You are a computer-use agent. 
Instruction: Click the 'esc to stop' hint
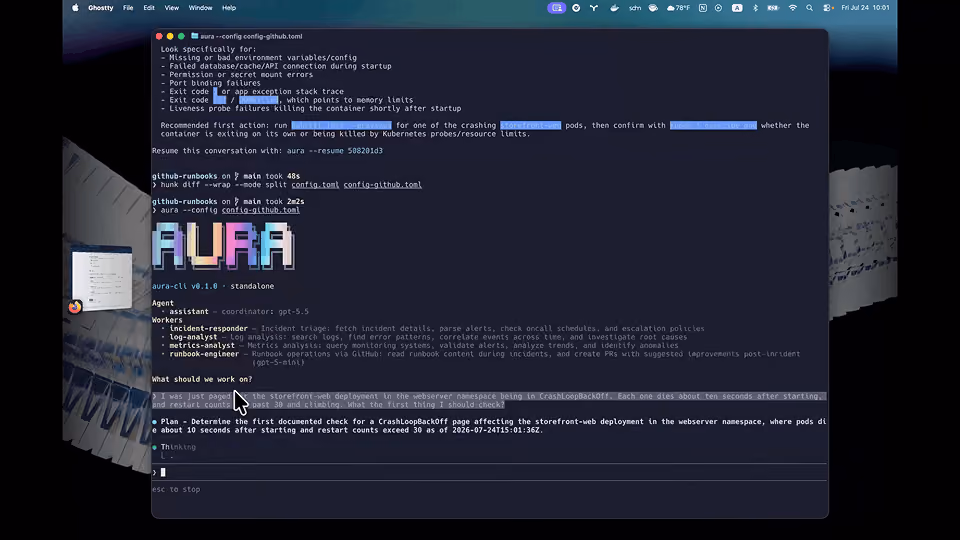pos(176,489)
